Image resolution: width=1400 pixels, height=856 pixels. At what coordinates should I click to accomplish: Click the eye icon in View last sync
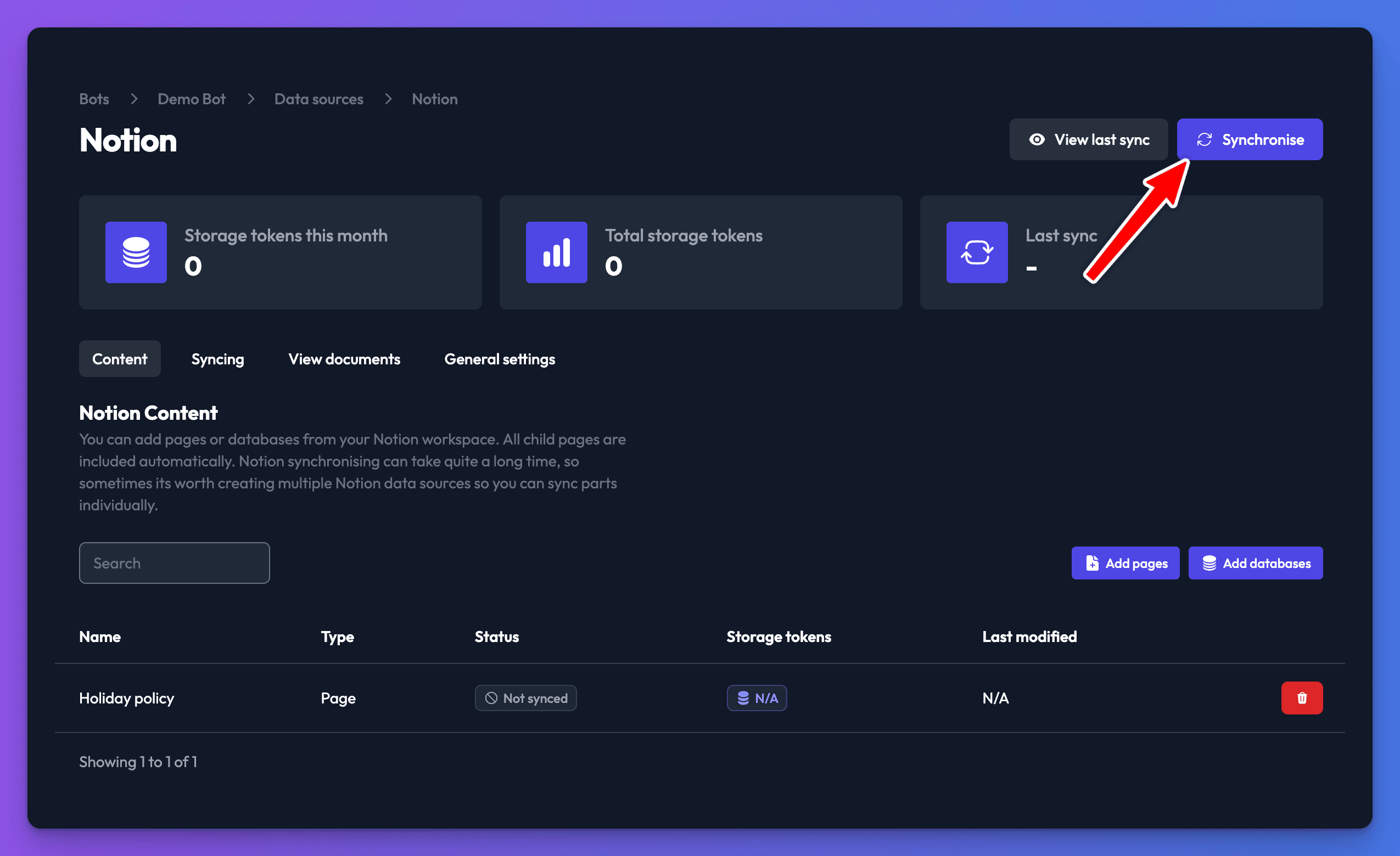[x=1037, y=140]
